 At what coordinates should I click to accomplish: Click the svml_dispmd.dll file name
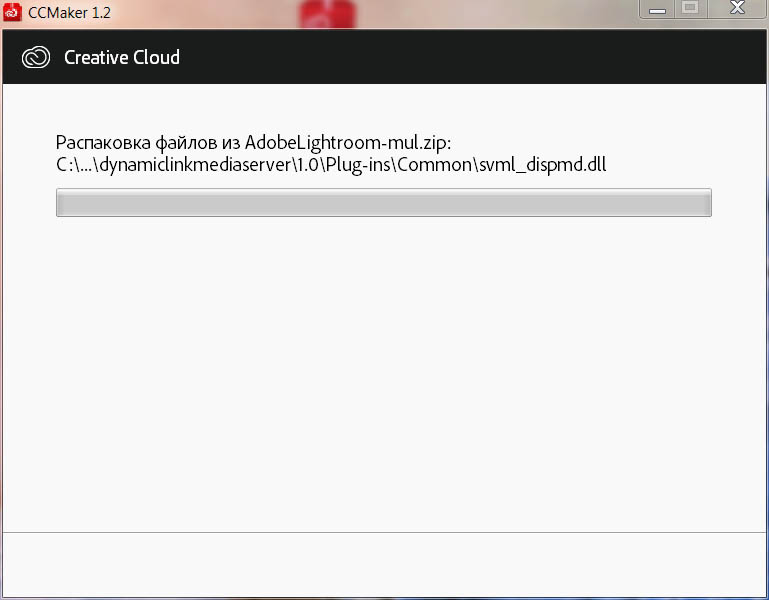(x=552, y=164)
